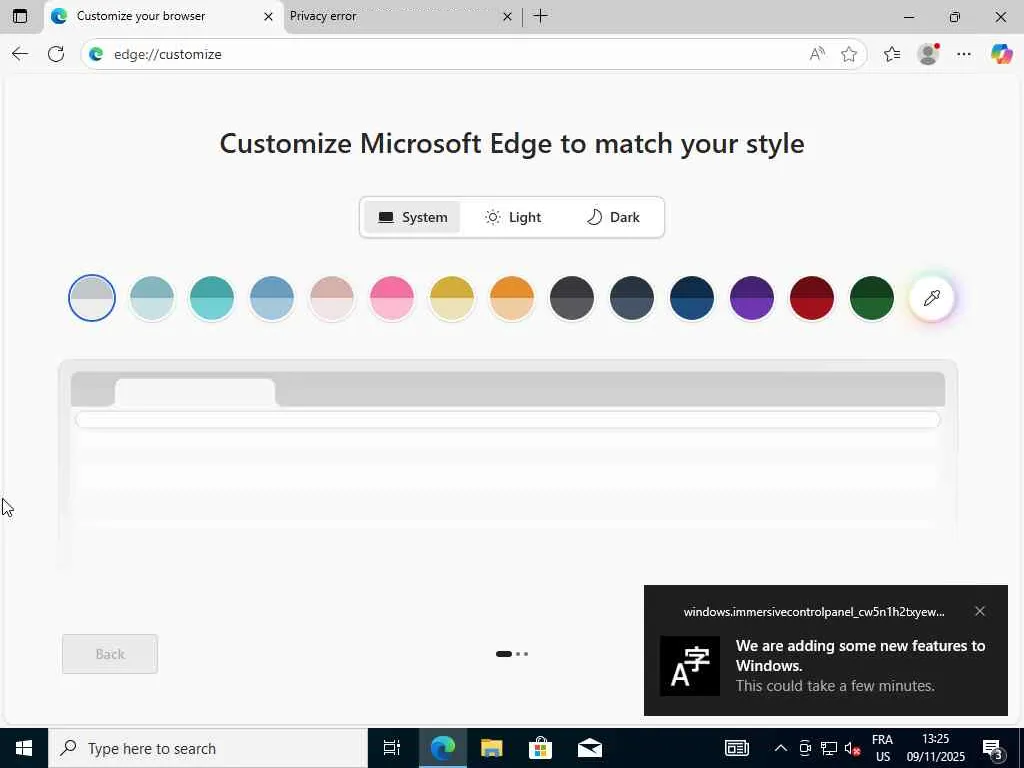This screenshot has width=1024, height=768.
Task: Select the slate blue-gray color swatch
Action: [x=632, y=298]
